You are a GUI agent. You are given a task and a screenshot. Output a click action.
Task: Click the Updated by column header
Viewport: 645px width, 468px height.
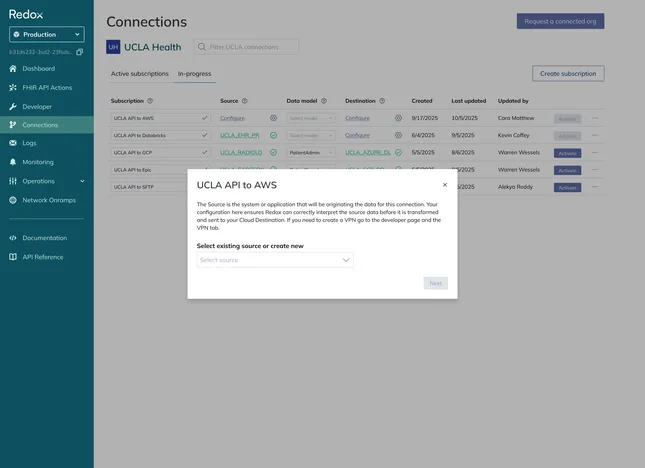pyautogui.click(x=513, y=101)
